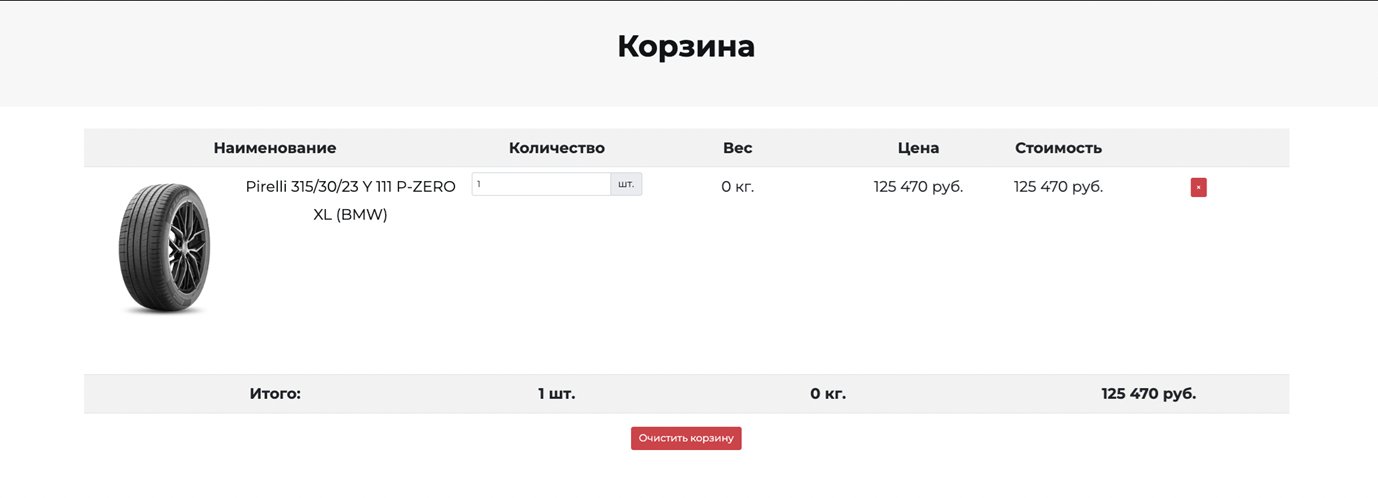Viewport: 1378px width, 498px height.
Task: Remove the Pirelli tire with red X icon
Action: coord(1198,187)
